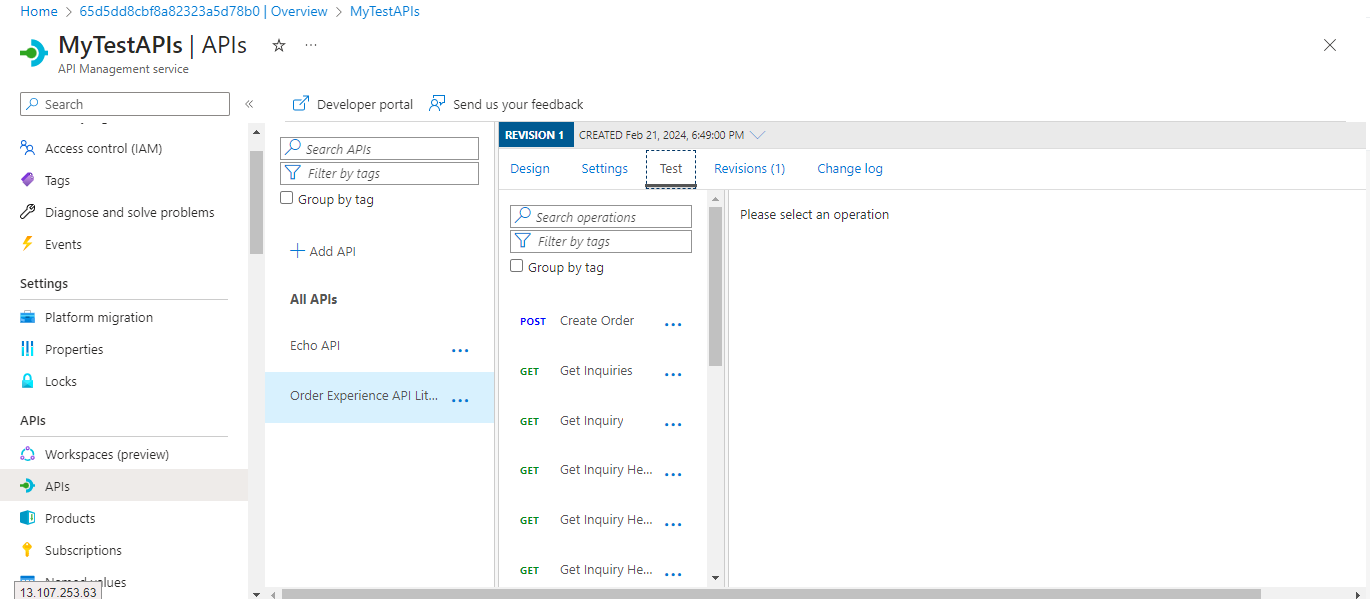
Task: Click the Subscriptions key icon
Action: pyautogui.click(x=28, y=550)
